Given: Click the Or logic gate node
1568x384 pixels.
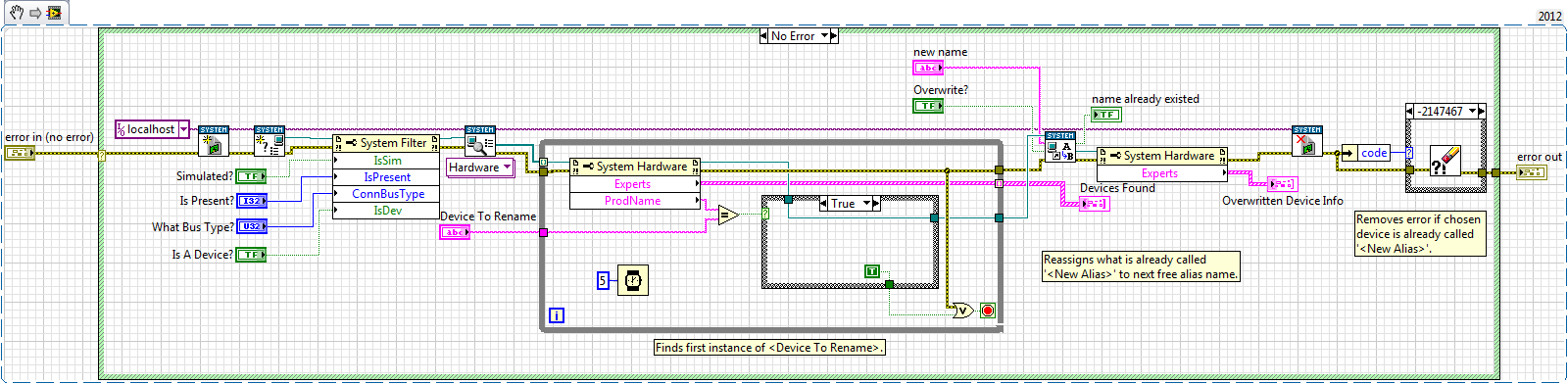Looking at the screenshot, I should coord(962,311).
